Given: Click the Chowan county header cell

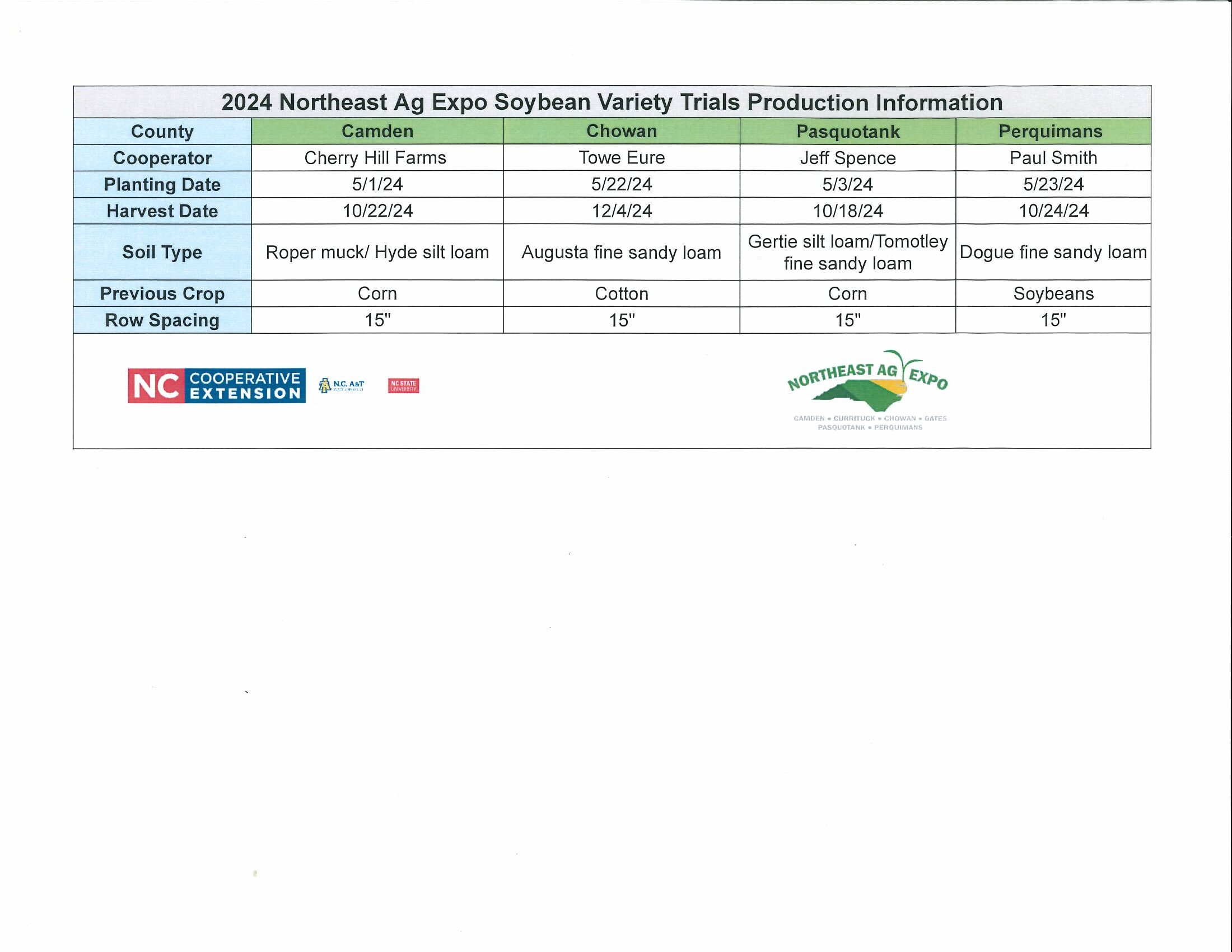Looking at the screenshot, I should pos(622,132).
